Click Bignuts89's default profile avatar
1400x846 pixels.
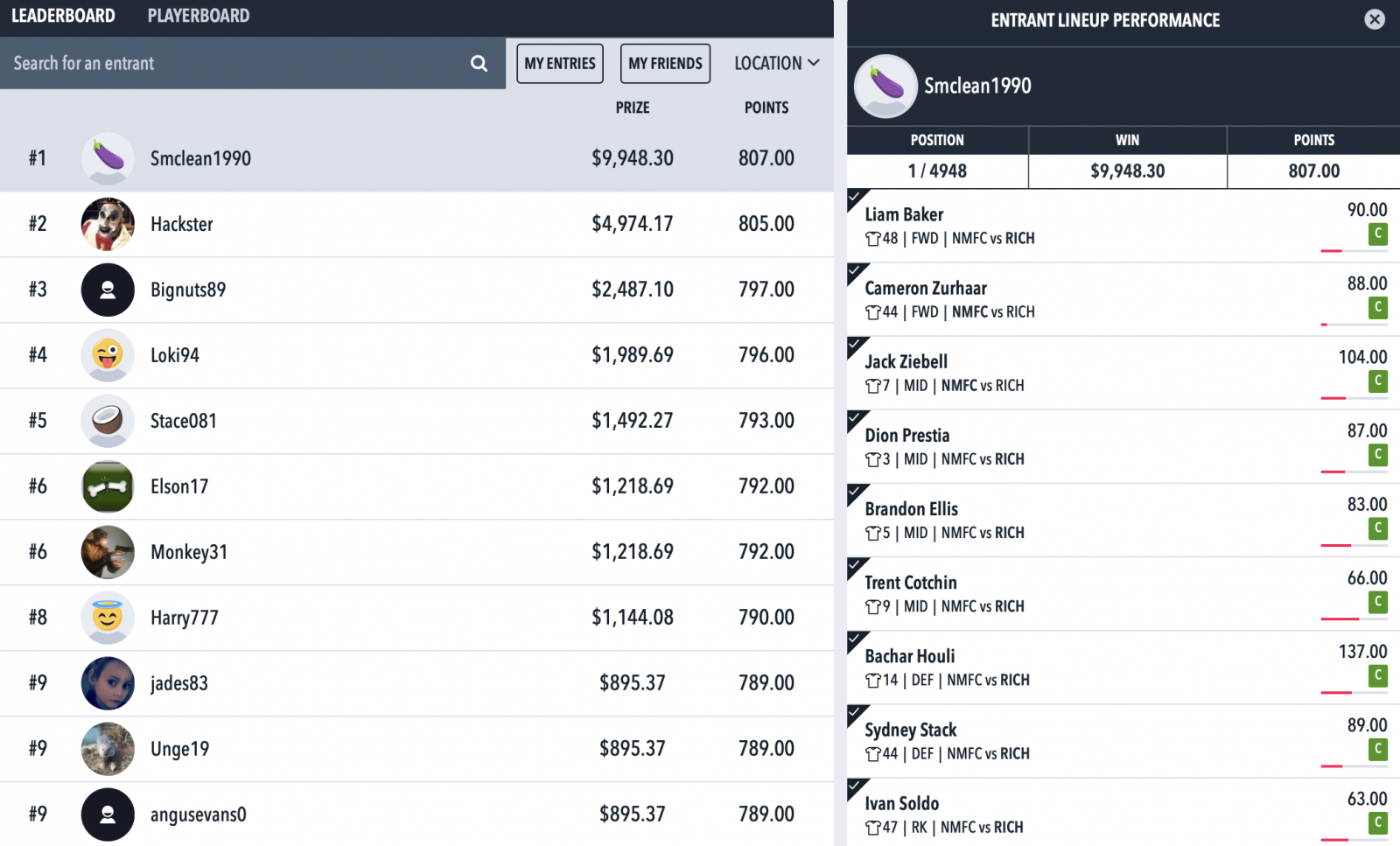pyautogui.click(x=108, y=290)
